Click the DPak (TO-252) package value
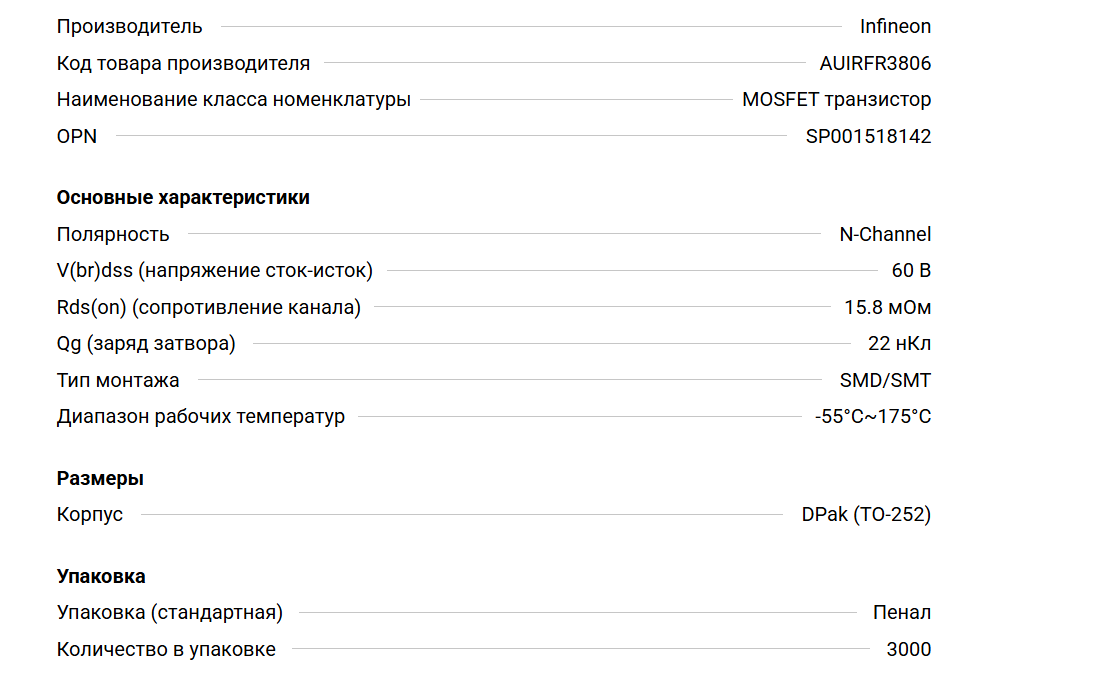1102x682 pixels. coord(866,514)
